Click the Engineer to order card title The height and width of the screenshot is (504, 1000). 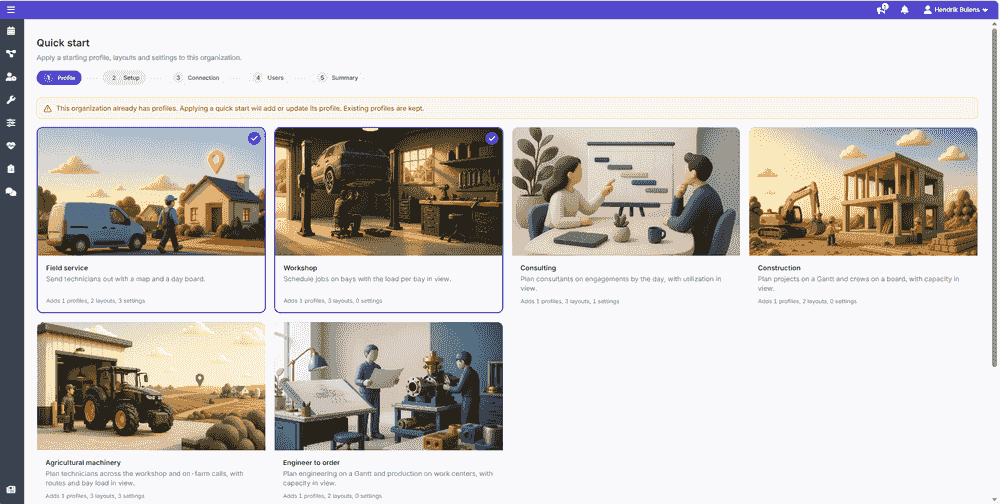point(311,463)
